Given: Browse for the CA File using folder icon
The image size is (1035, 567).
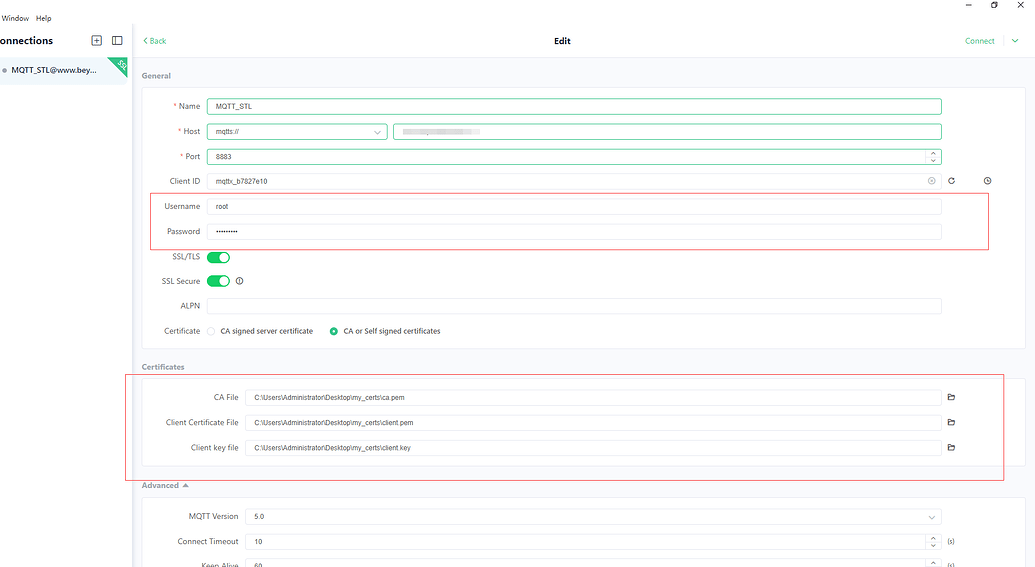Looking at the screenshot, I should pos(951,397).
